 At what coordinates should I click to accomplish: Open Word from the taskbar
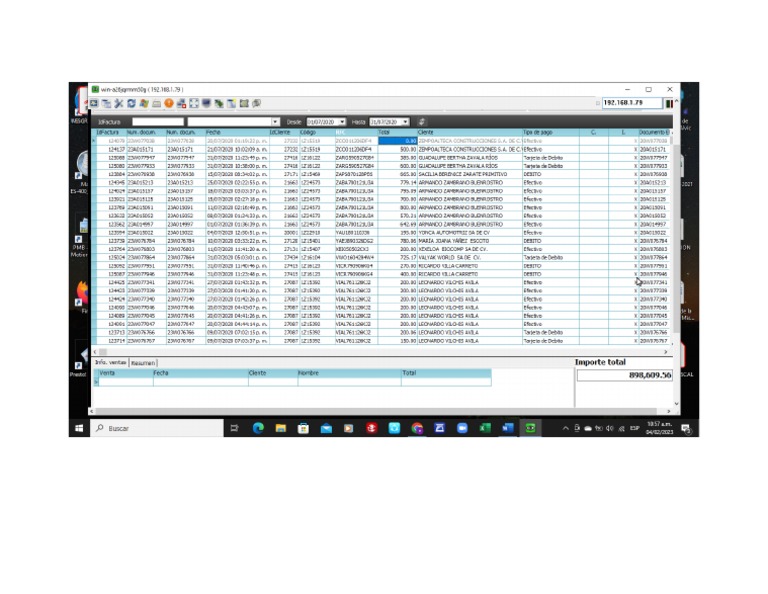(507, 428)
